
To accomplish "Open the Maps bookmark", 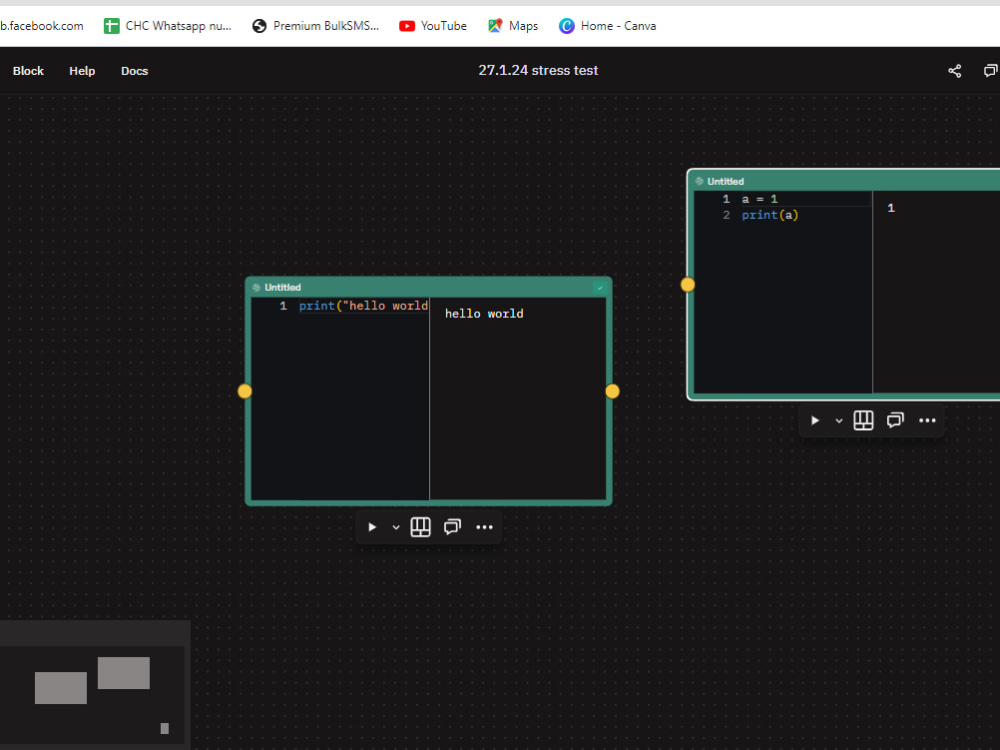I will 513,26.
